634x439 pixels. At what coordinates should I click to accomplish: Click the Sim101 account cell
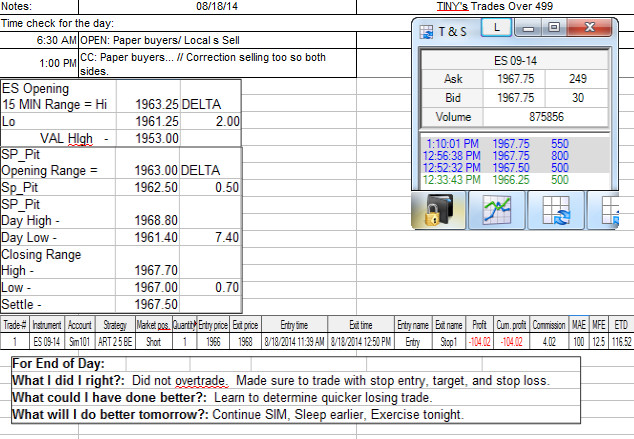tap(80, 342)
